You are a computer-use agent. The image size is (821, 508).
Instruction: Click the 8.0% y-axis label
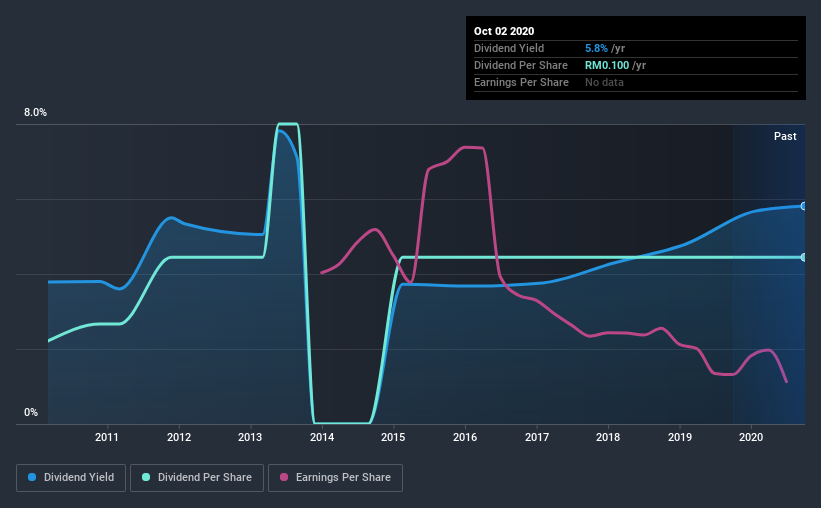[35, 113]
